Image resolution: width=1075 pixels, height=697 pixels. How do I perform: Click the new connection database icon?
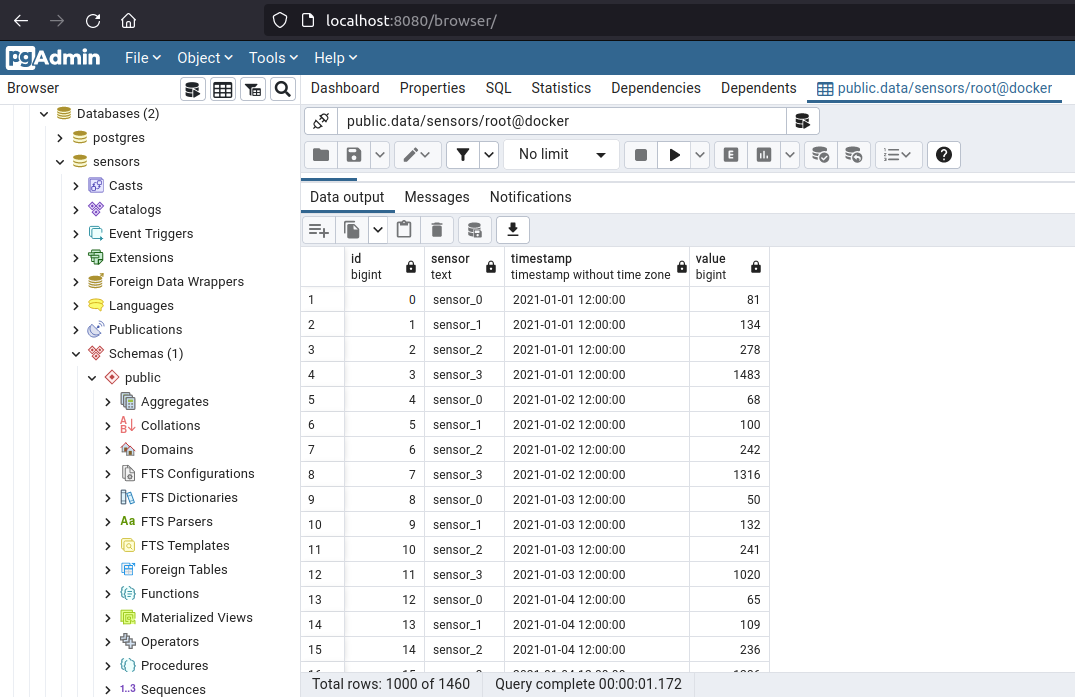[802, 121]
